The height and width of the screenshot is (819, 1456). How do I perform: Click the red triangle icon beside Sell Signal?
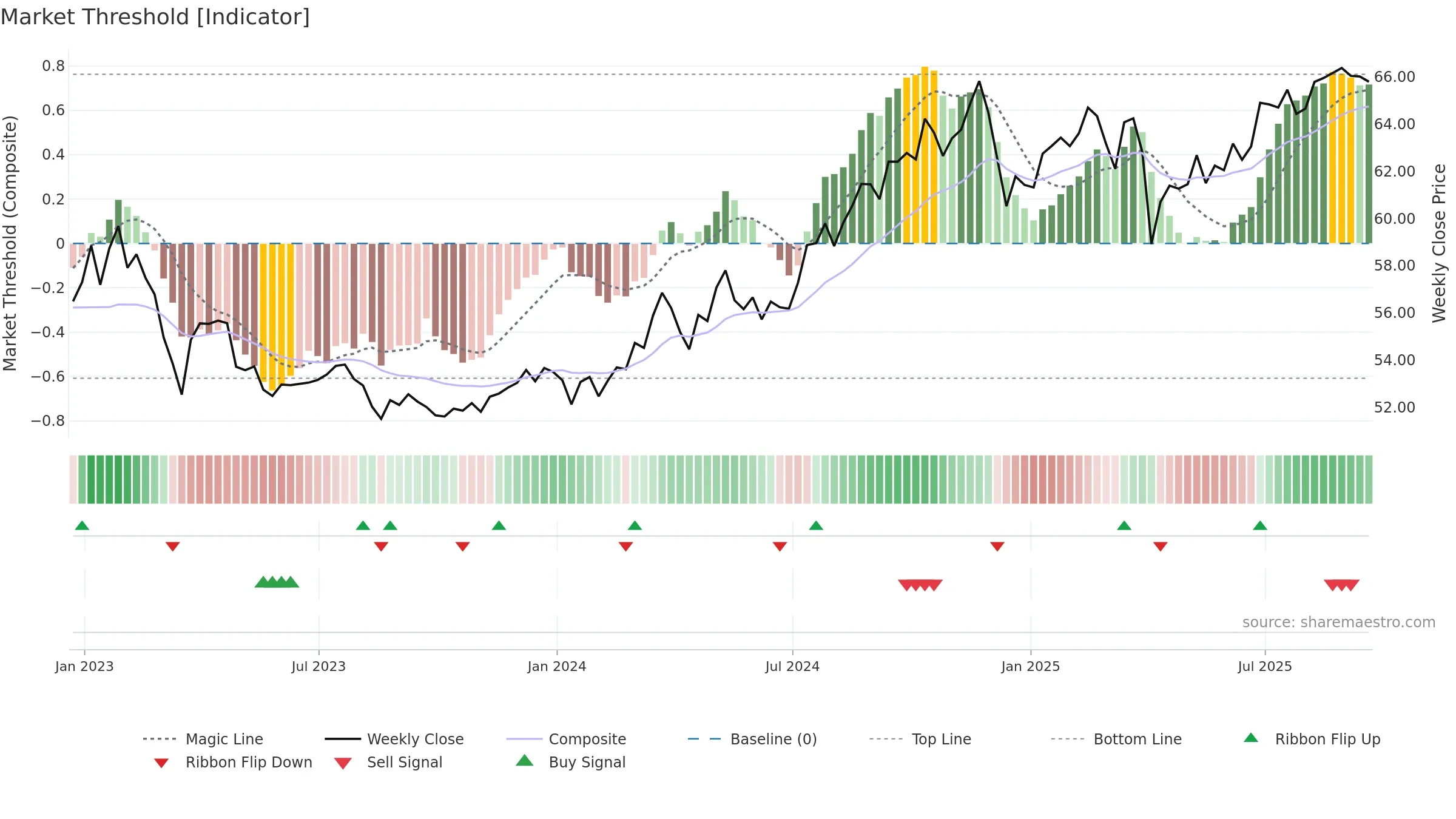(x=343, y=763)
